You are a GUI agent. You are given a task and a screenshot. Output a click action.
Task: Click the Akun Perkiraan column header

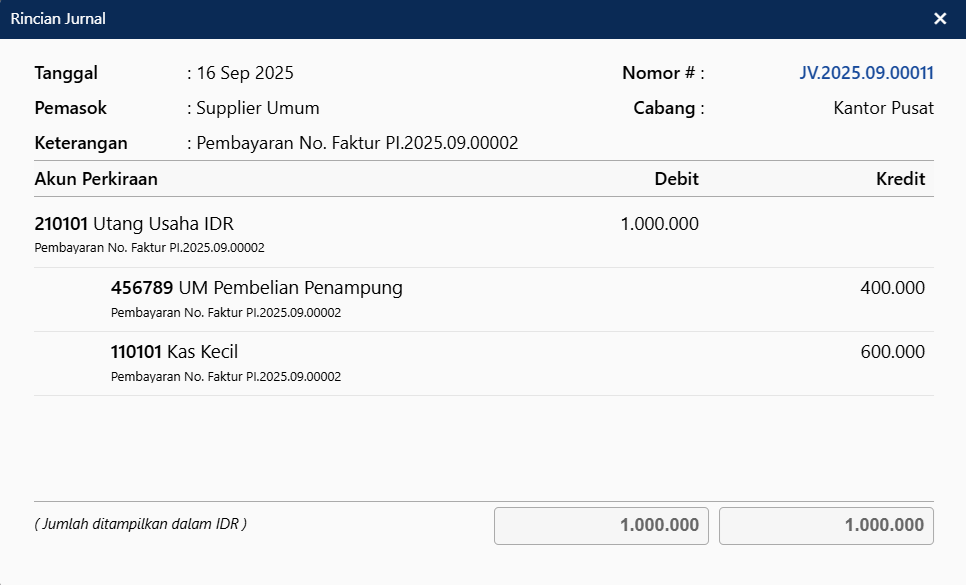96,179
